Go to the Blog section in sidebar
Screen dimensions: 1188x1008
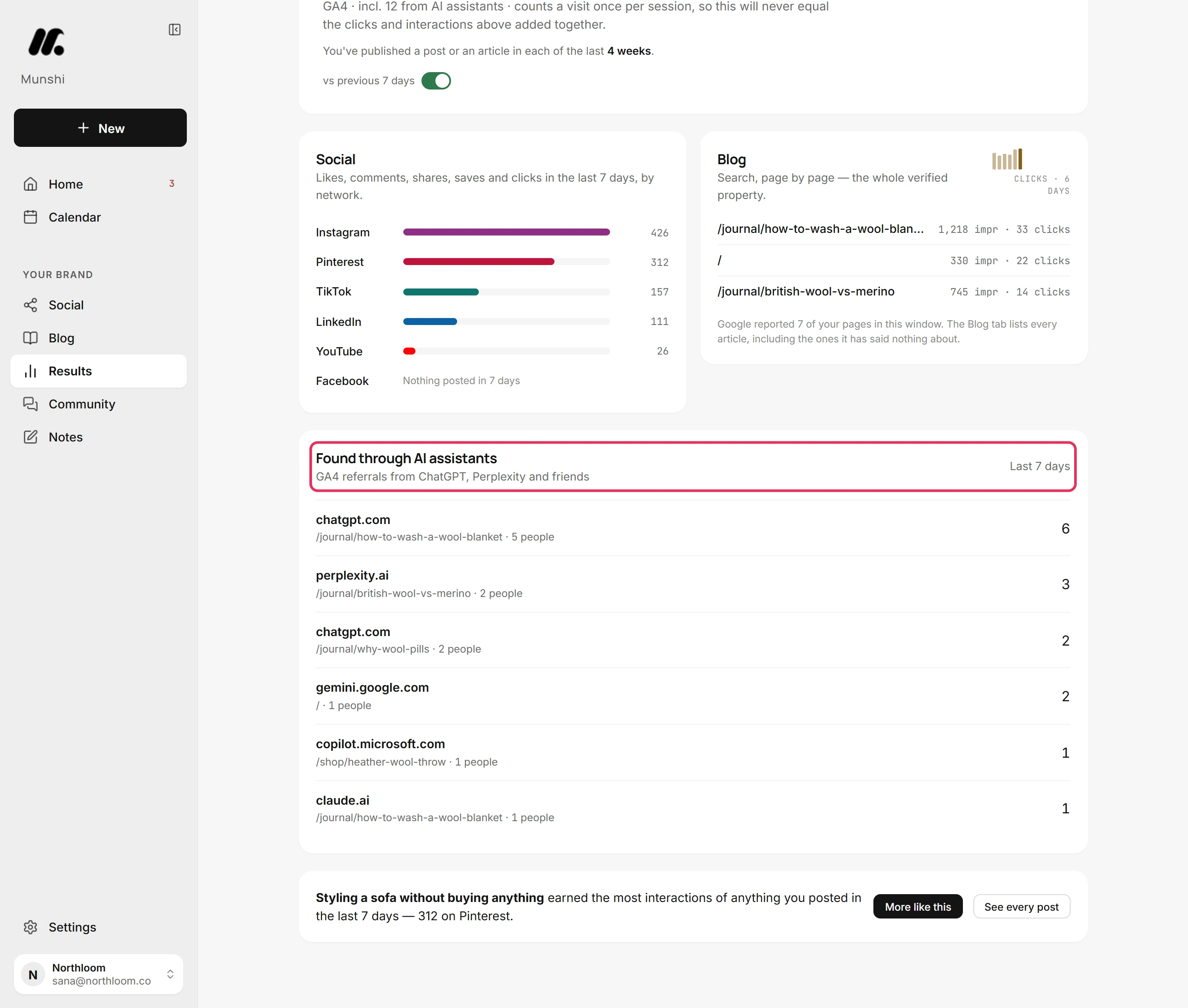98,338
